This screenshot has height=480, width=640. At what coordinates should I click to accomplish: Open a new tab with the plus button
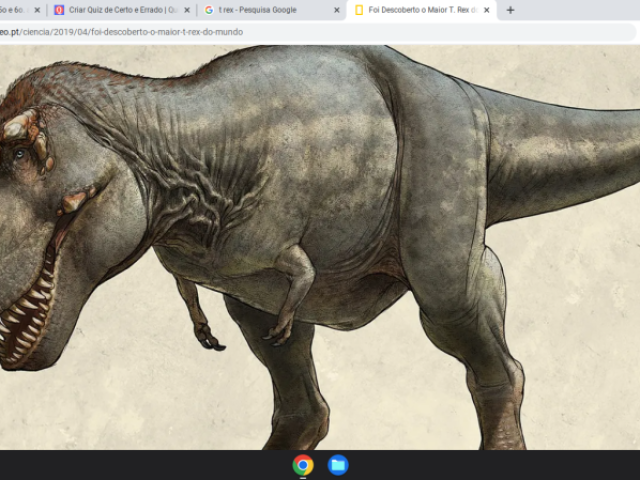pyautogui.click(x=510, y=10)
